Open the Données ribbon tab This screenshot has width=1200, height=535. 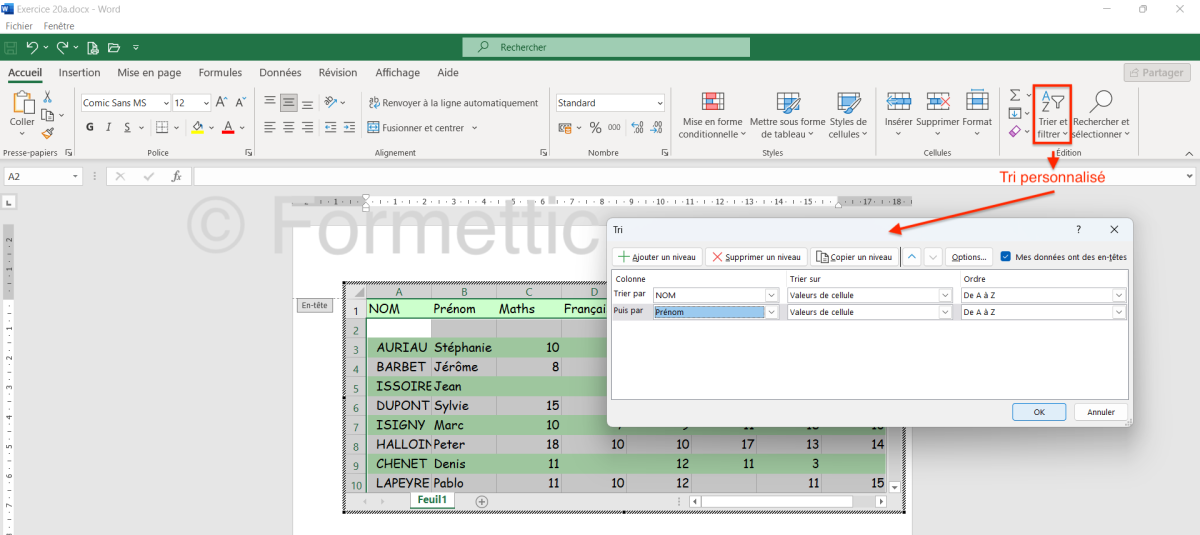coord(280,73)
